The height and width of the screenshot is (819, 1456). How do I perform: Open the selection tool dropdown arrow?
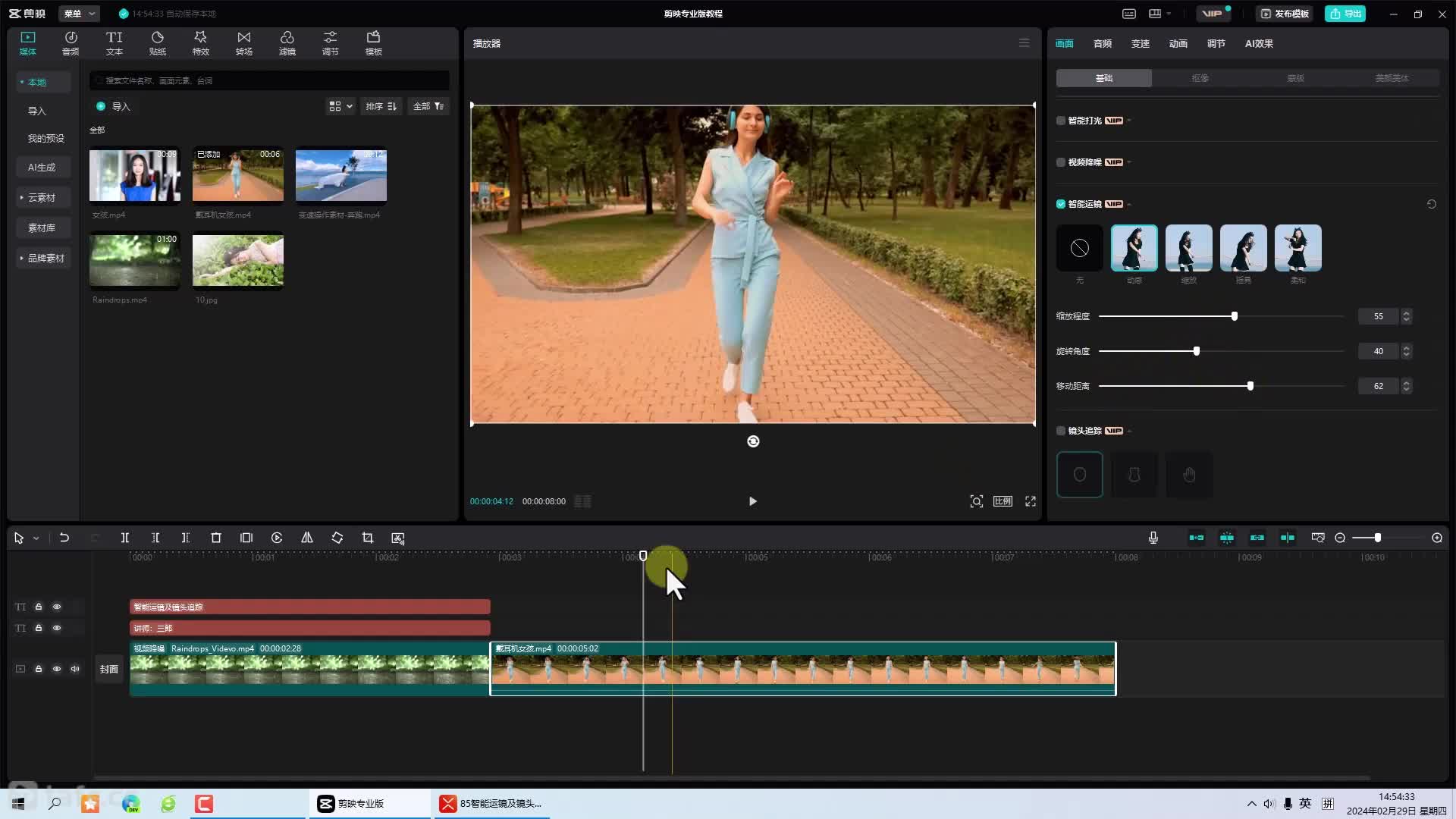[x=36, y=538]
